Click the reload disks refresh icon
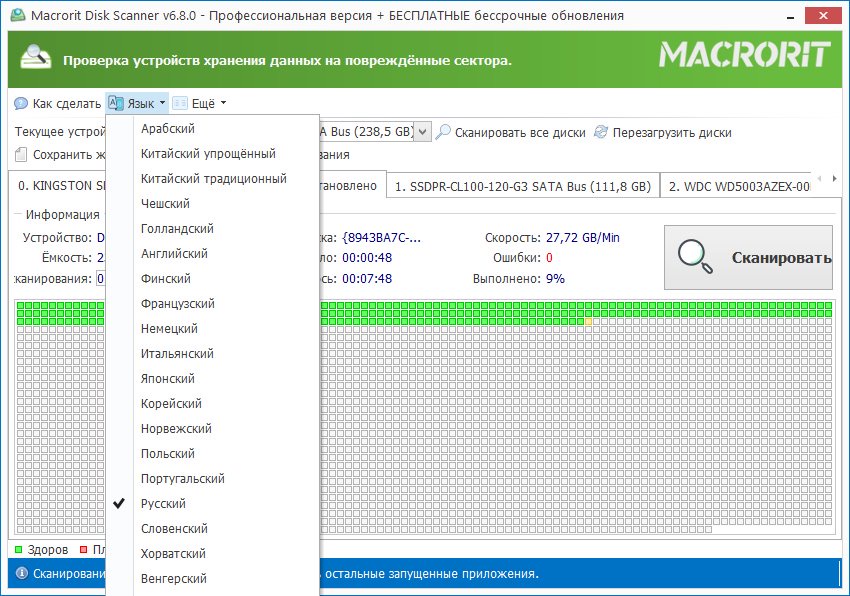850x596 pixels. (x=601, y=132)
